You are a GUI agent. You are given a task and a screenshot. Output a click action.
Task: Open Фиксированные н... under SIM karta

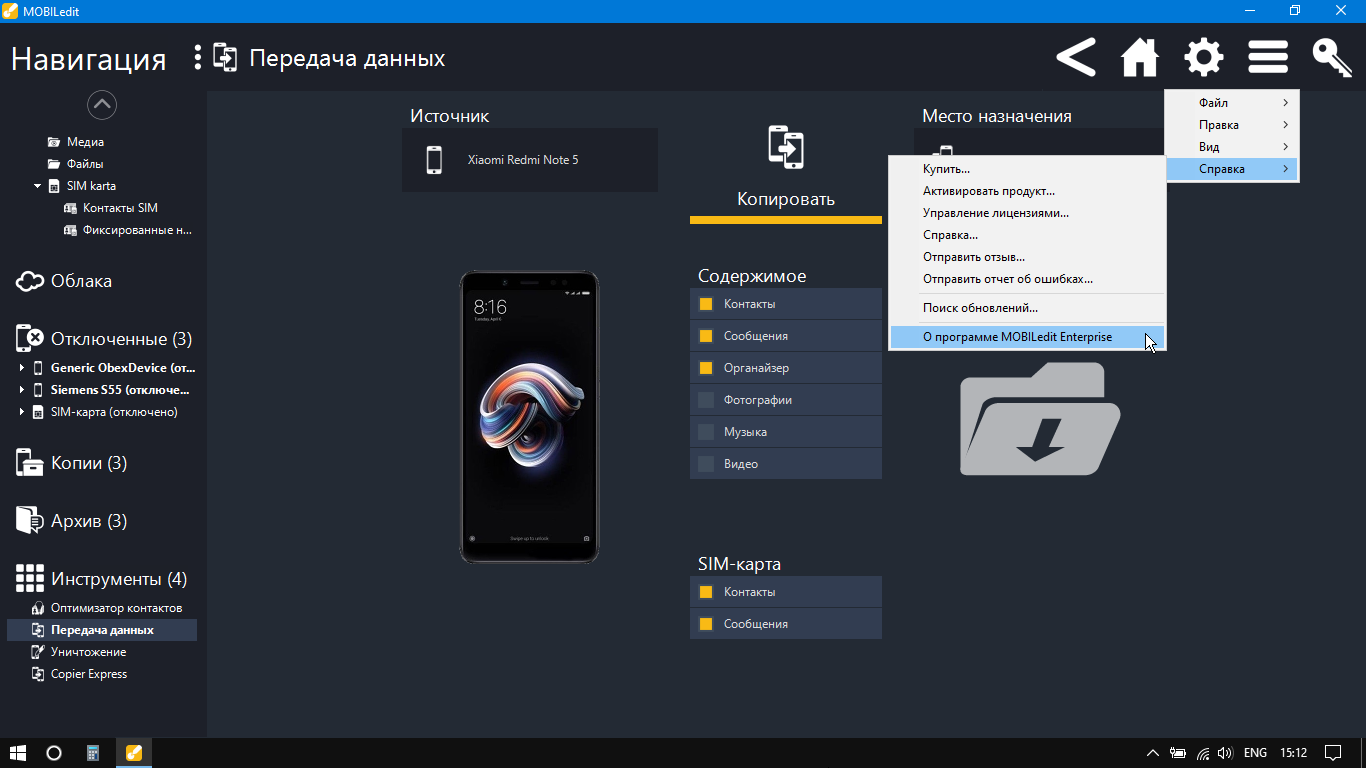coord(137,230)
